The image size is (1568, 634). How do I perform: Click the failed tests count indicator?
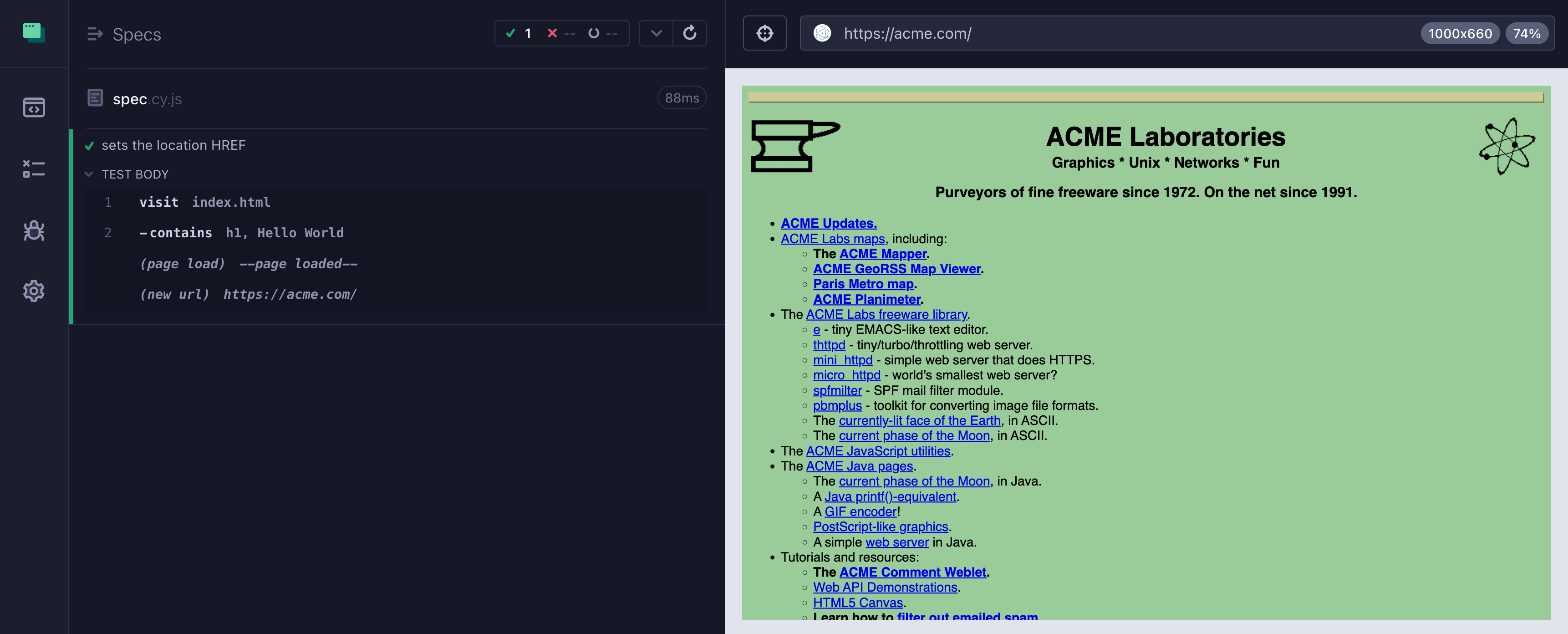pos(561,33)
